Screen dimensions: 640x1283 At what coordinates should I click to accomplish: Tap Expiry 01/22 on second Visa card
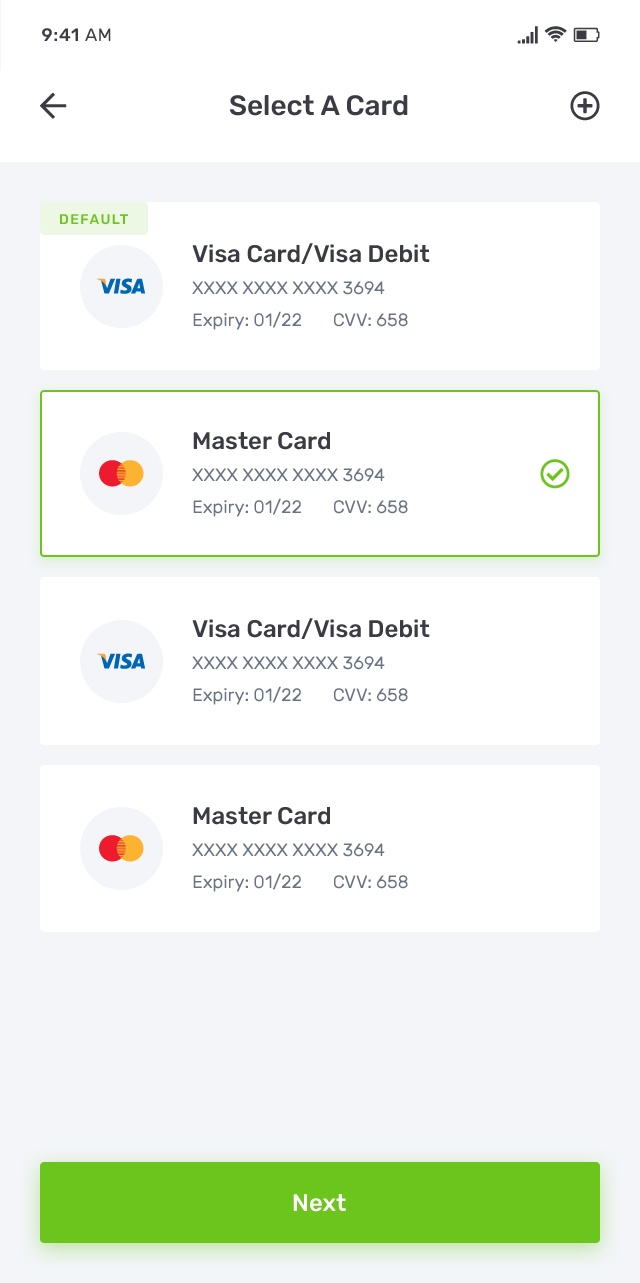(x=247, y=694)
